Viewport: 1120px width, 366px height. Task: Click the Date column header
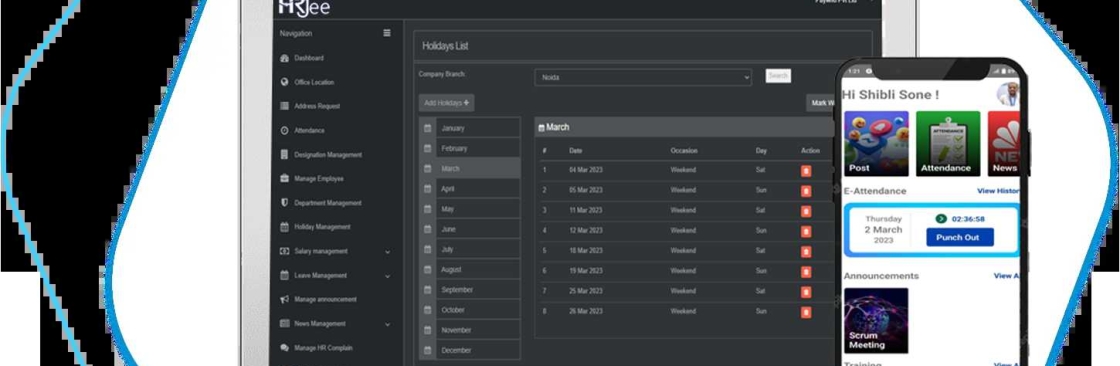(576, 151)
